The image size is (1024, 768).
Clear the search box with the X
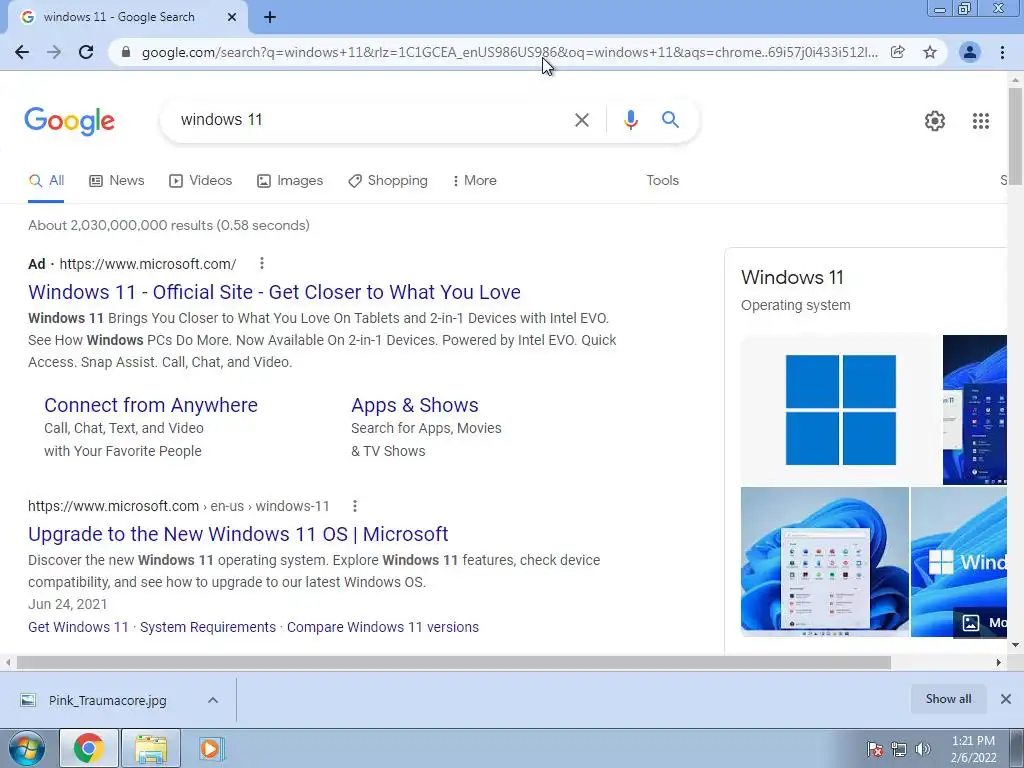point(582,120)
